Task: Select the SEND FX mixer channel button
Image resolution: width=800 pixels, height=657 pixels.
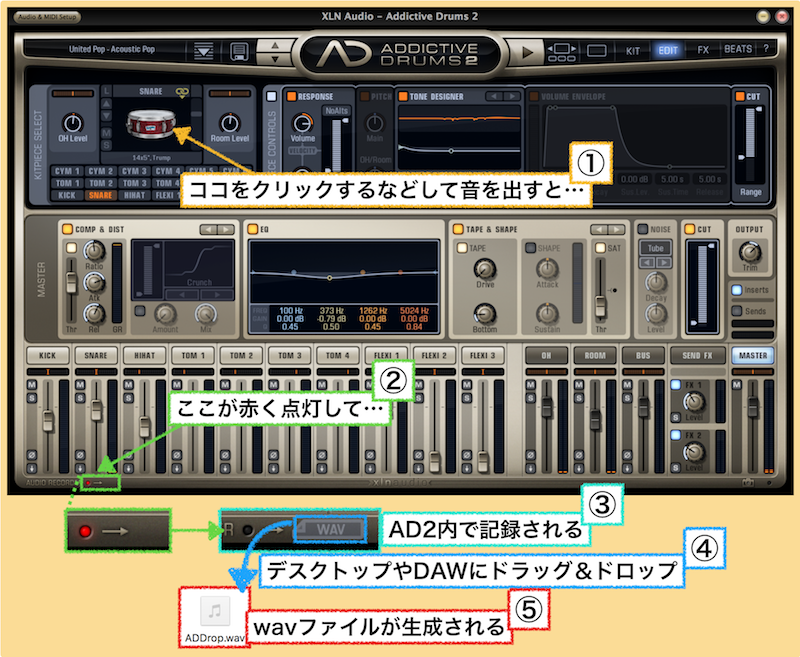Action: coord(697,356)
